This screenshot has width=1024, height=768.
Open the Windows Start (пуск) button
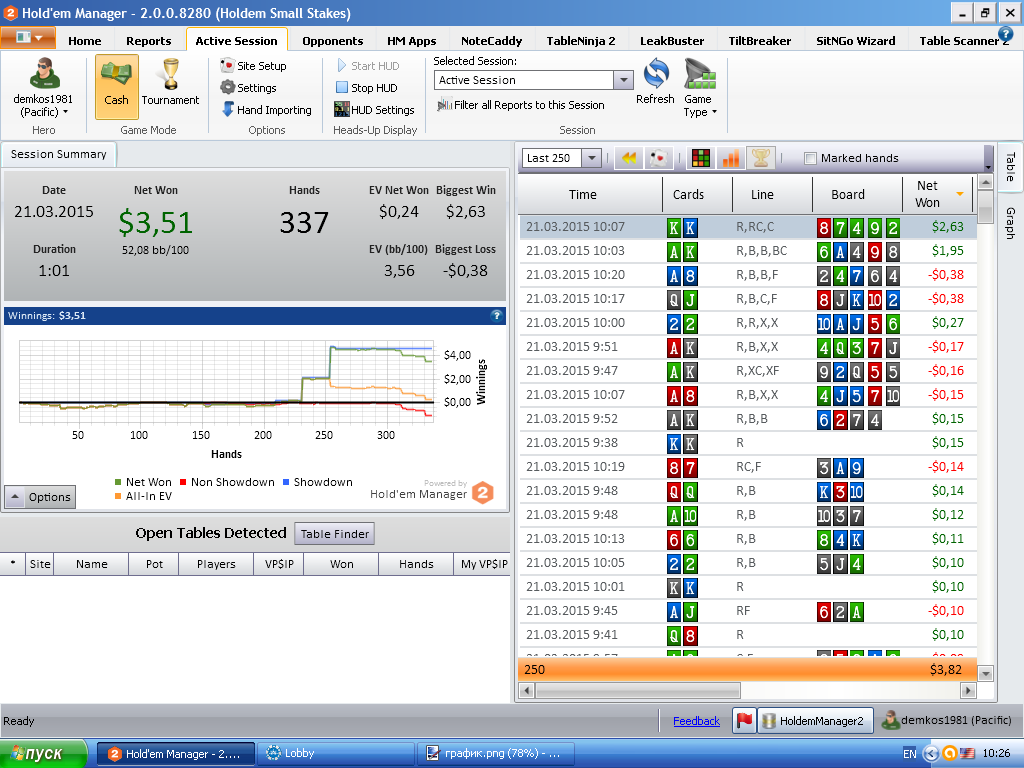pyautogui.click(x=43, y=754)
